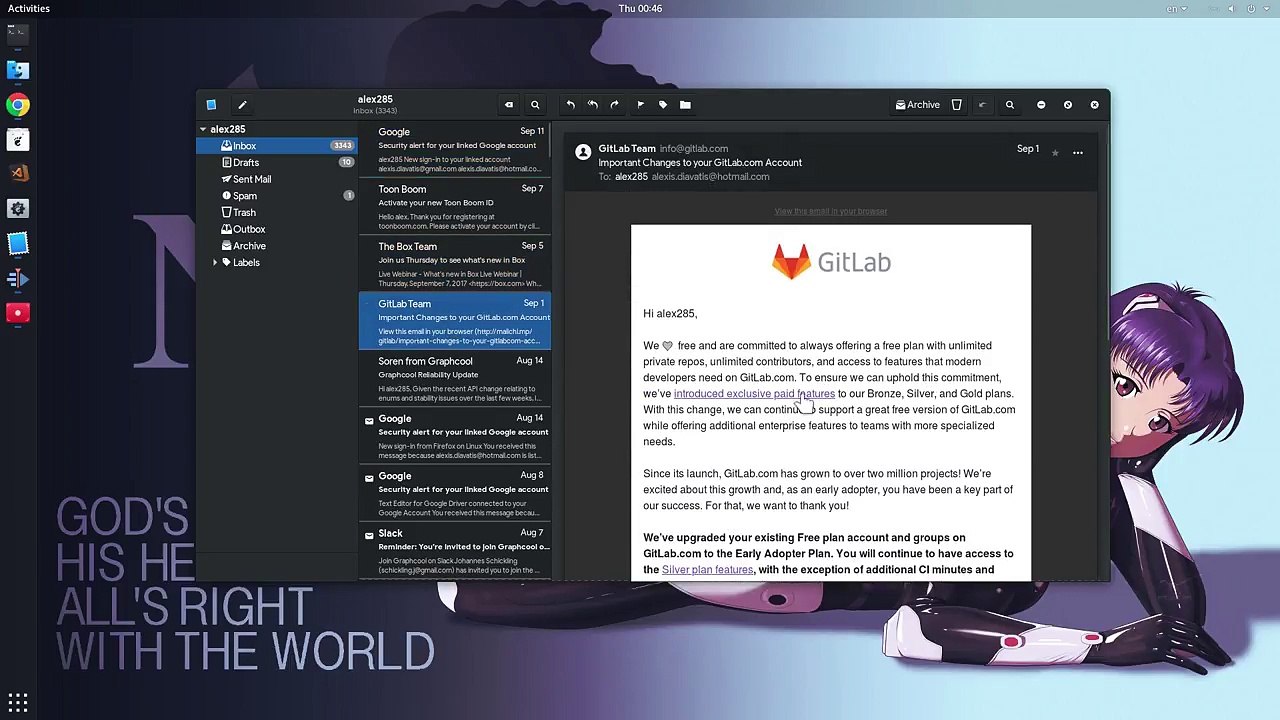Forward the selected message
This screenshot has height=720, width=1280.
(x=614, y=104)
